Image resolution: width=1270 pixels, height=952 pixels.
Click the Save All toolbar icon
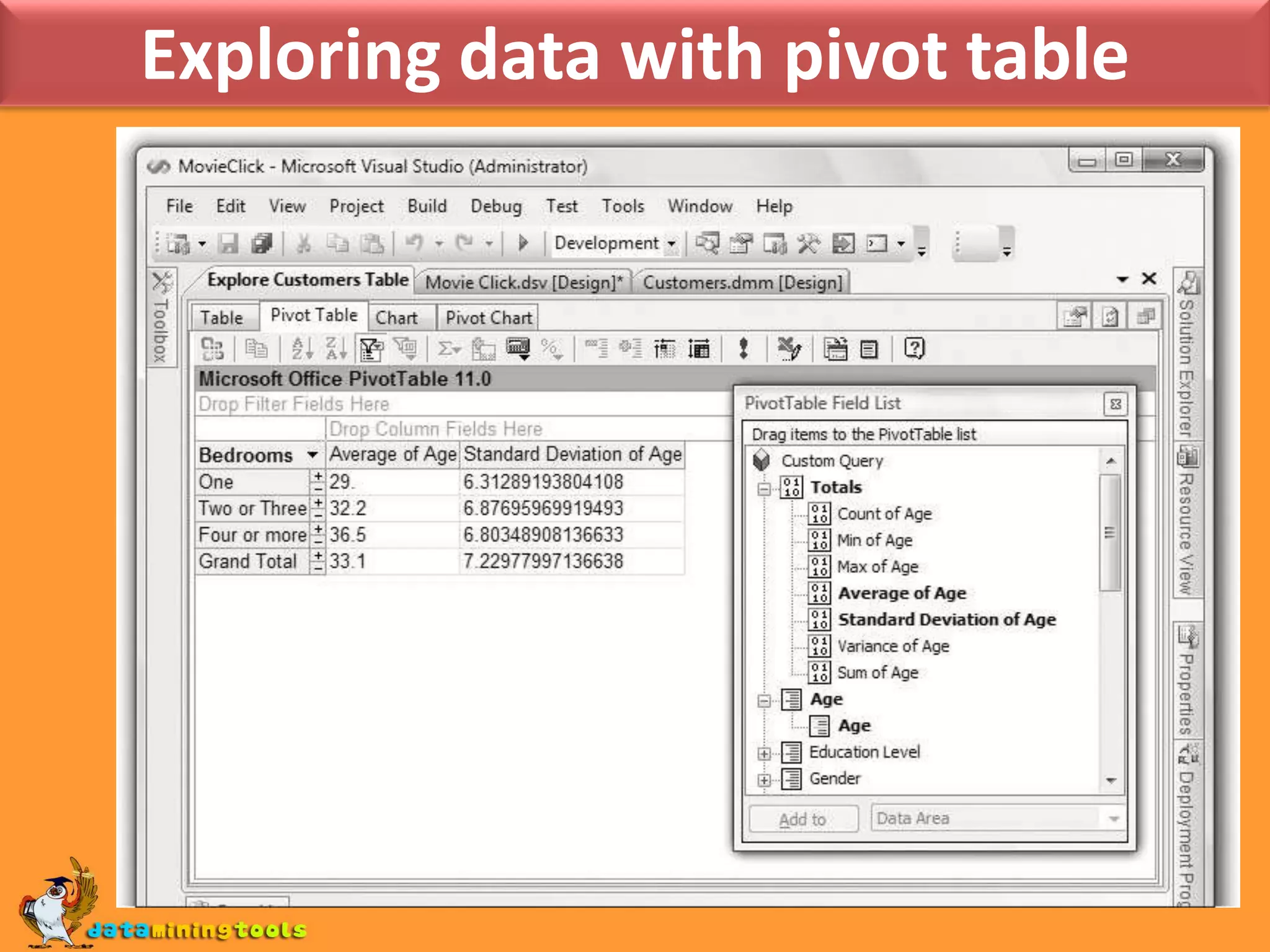[262, 244]
